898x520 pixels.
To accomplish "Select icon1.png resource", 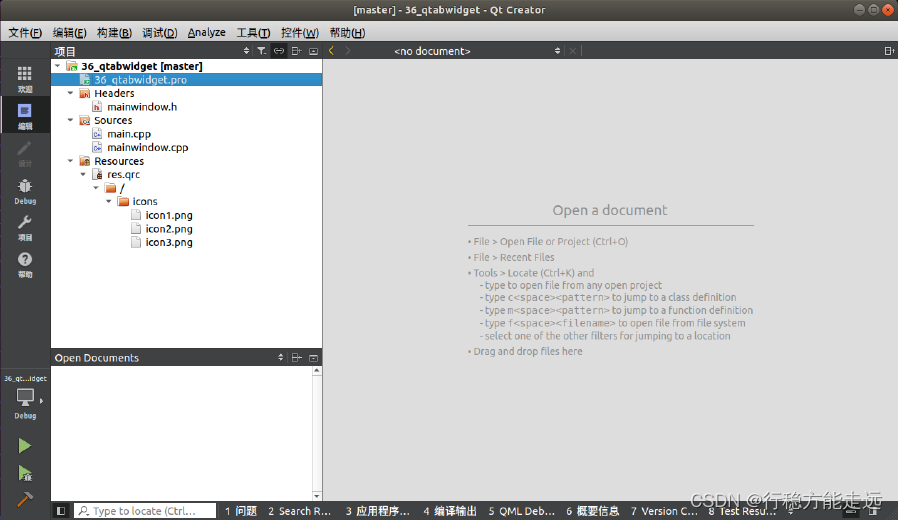I will pyautogui.click(x=168, y=215).
